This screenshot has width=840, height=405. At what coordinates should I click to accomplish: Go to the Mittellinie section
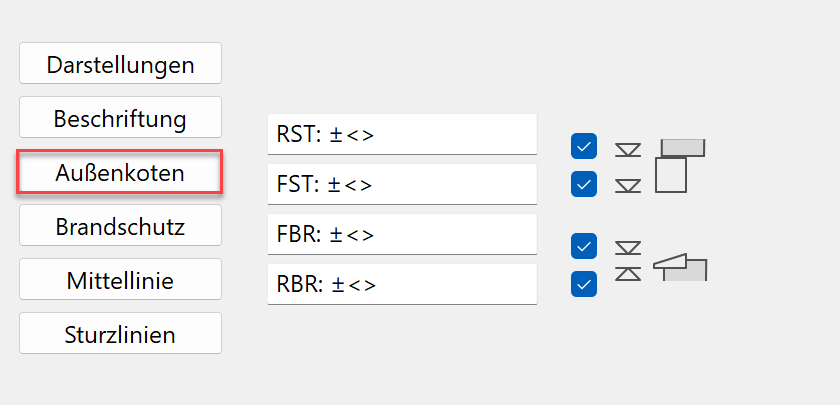click(x=121, y=280)
